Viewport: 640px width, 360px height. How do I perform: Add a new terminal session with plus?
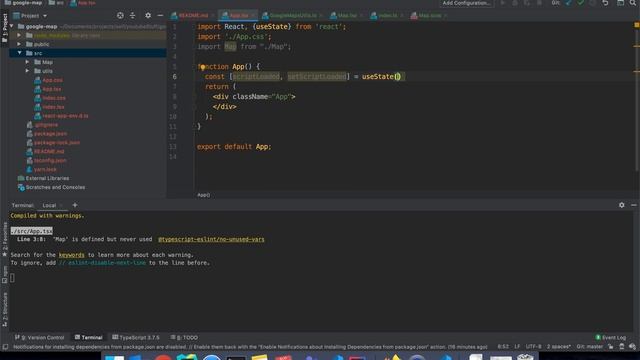75,205
